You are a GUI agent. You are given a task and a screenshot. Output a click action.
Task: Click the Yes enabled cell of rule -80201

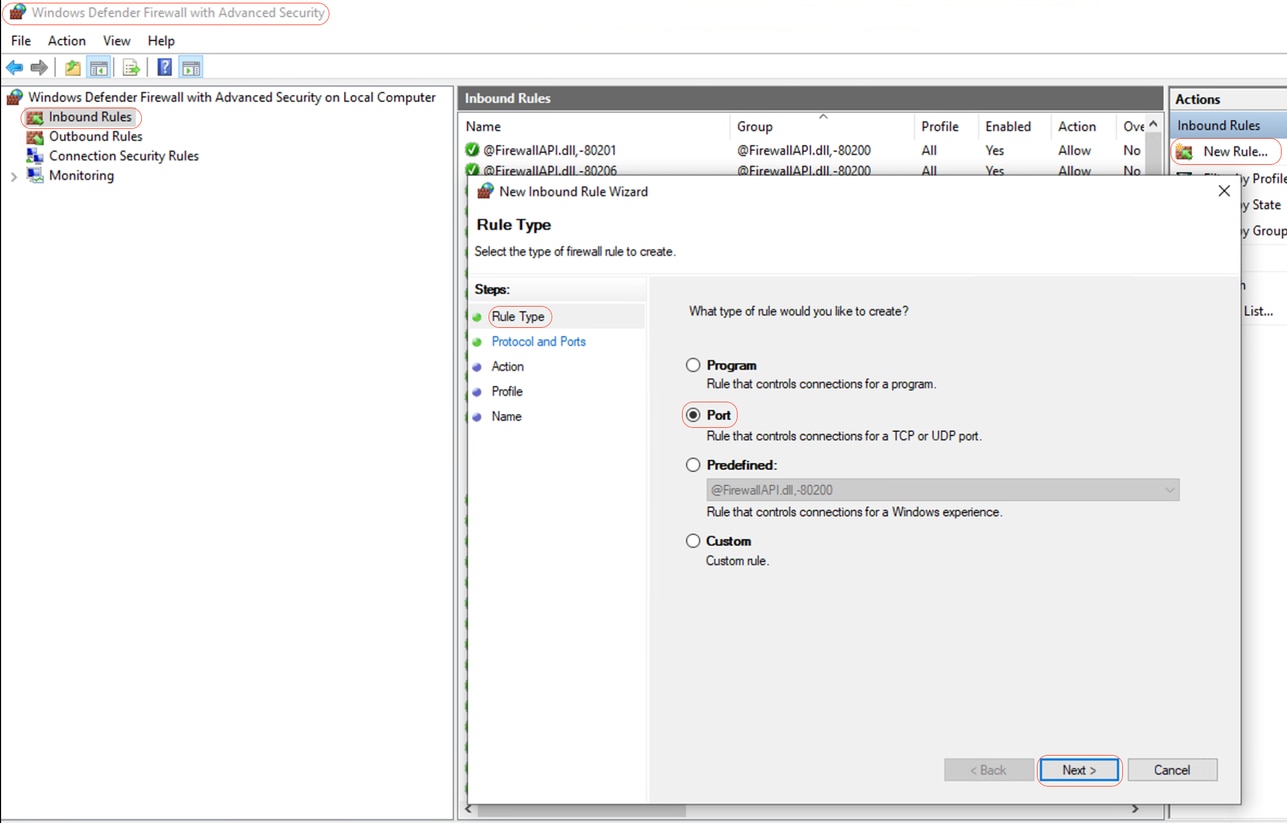[x=995, y=151]
